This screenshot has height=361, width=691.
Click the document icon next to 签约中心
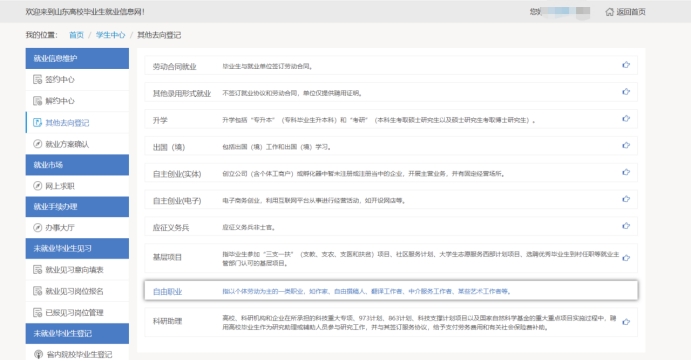(x=38, y=79)
